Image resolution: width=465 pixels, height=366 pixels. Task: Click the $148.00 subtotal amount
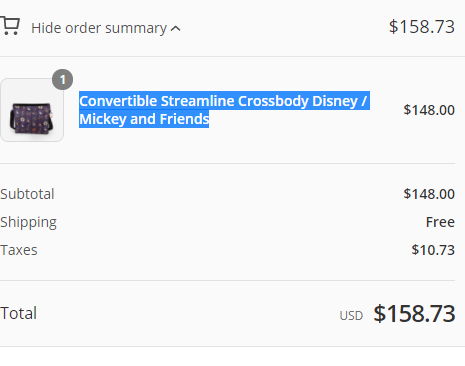click(429, 194)
